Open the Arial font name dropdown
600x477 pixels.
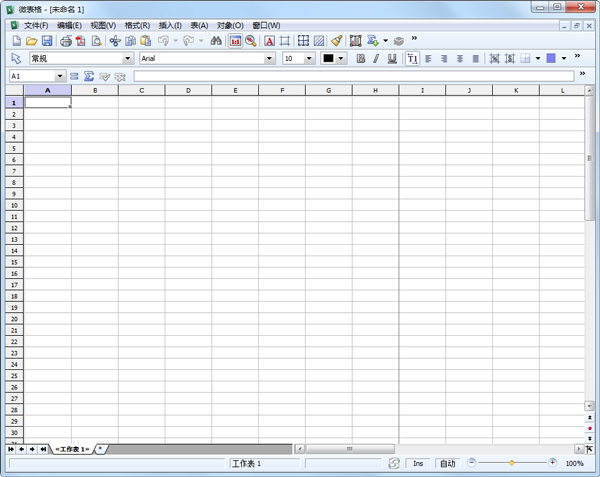pyautogui.click(x=269, y=59)
